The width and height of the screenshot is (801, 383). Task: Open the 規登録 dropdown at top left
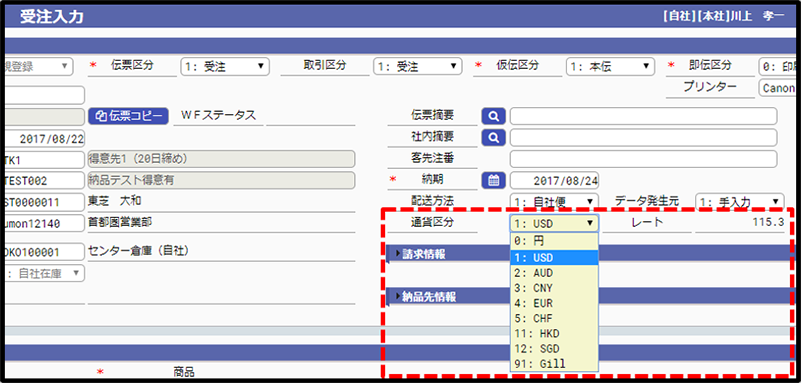(x=39, y=66)
